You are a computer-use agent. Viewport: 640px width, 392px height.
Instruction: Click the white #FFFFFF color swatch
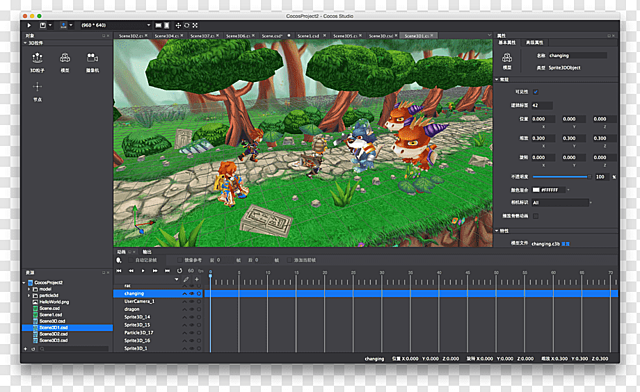(x=536, y=190)
